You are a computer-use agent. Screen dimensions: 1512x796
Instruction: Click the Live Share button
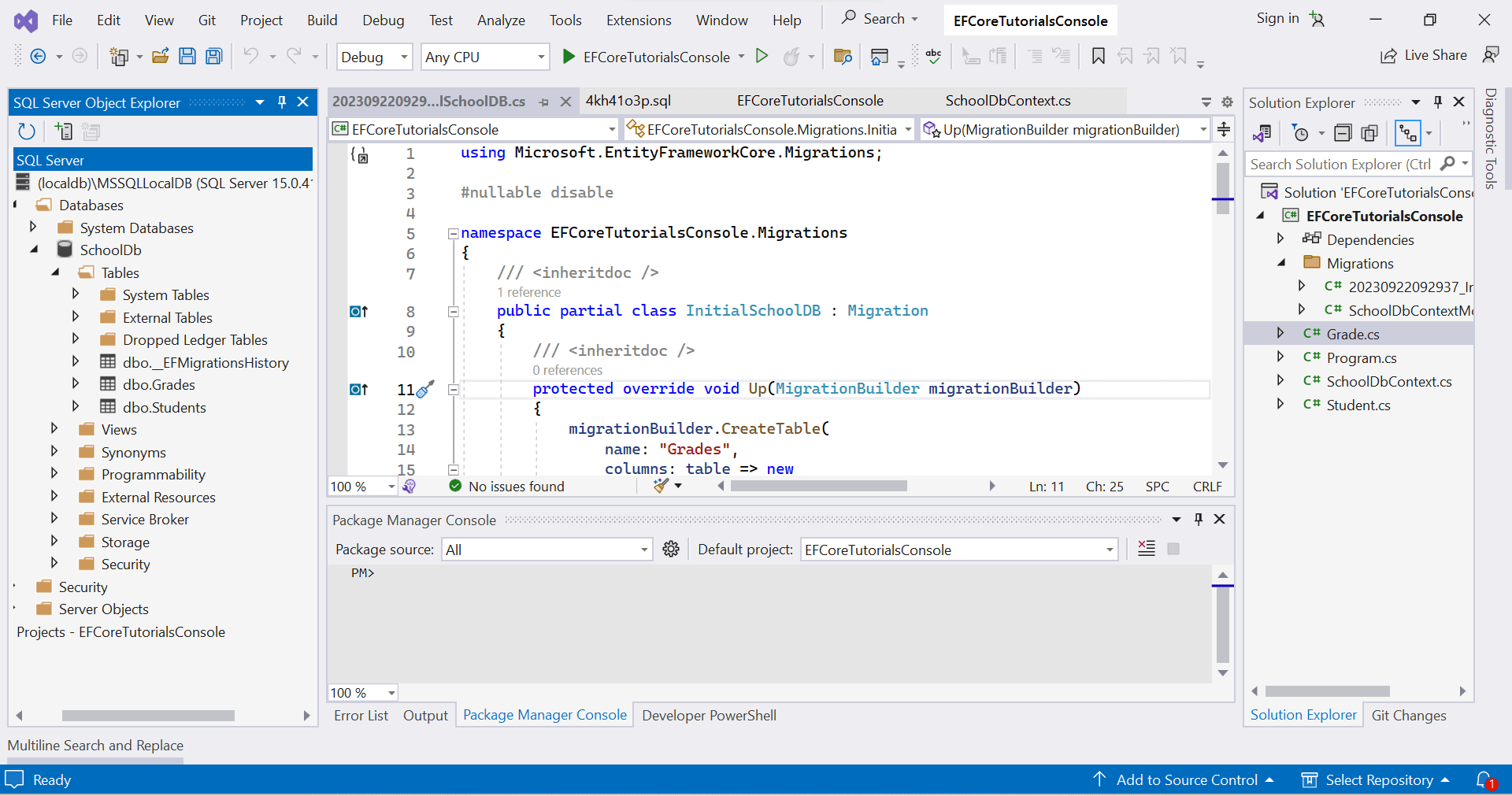tap(1424, 55)
